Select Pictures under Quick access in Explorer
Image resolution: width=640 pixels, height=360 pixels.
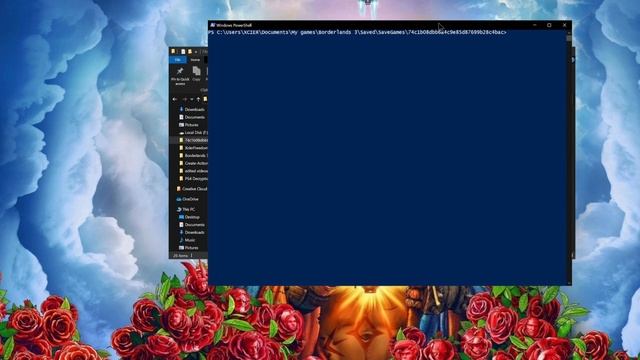point(189,125)
